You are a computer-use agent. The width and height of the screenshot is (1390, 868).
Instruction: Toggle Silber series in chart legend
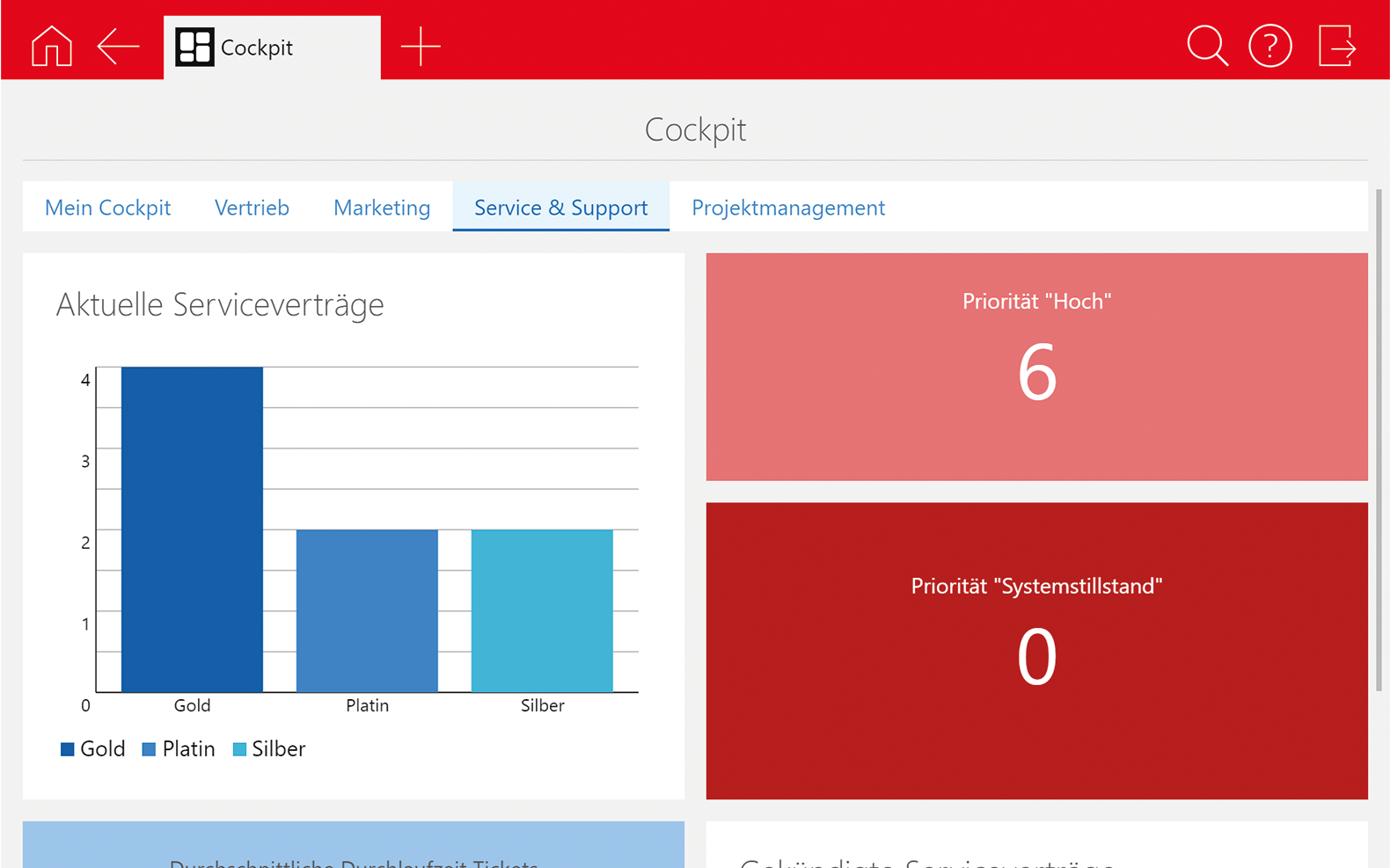point(269,749)
